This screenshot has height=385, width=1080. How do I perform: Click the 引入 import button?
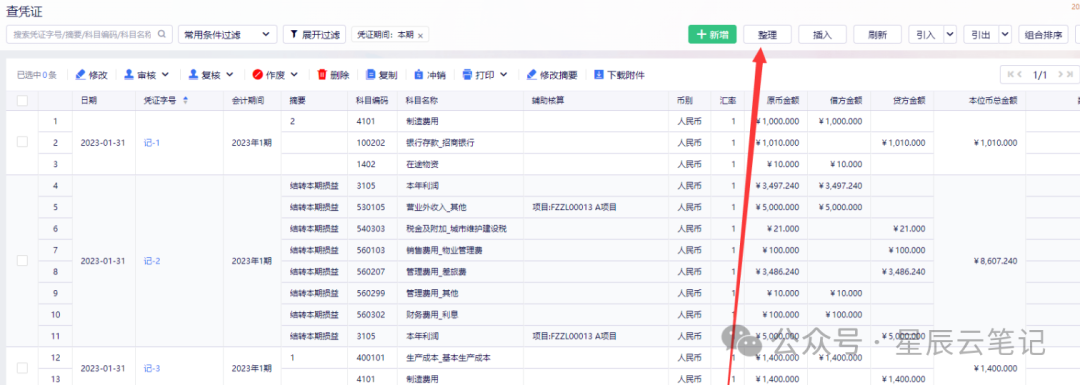click(925, 34)
